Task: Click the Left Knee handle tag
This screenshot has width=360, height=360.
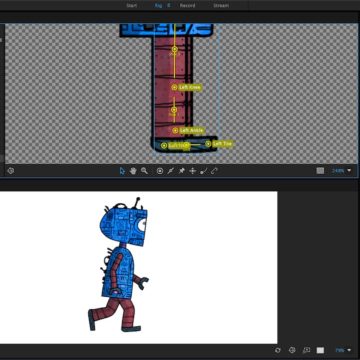Action: click(x=190, y=87)
